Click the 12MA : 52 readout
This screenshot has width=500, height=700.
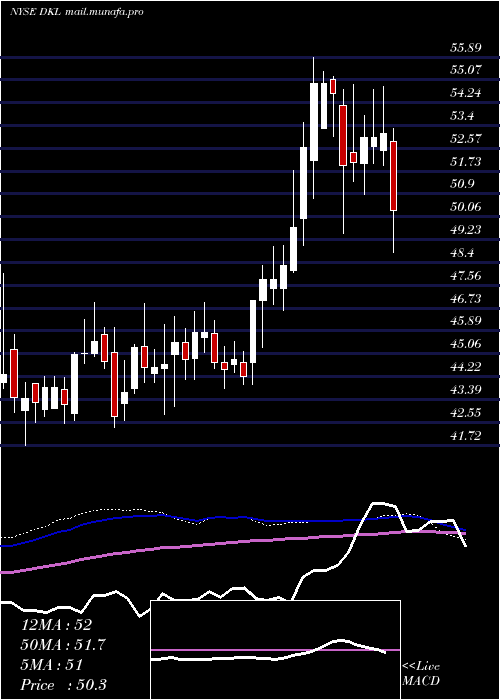tap(56, 625)
